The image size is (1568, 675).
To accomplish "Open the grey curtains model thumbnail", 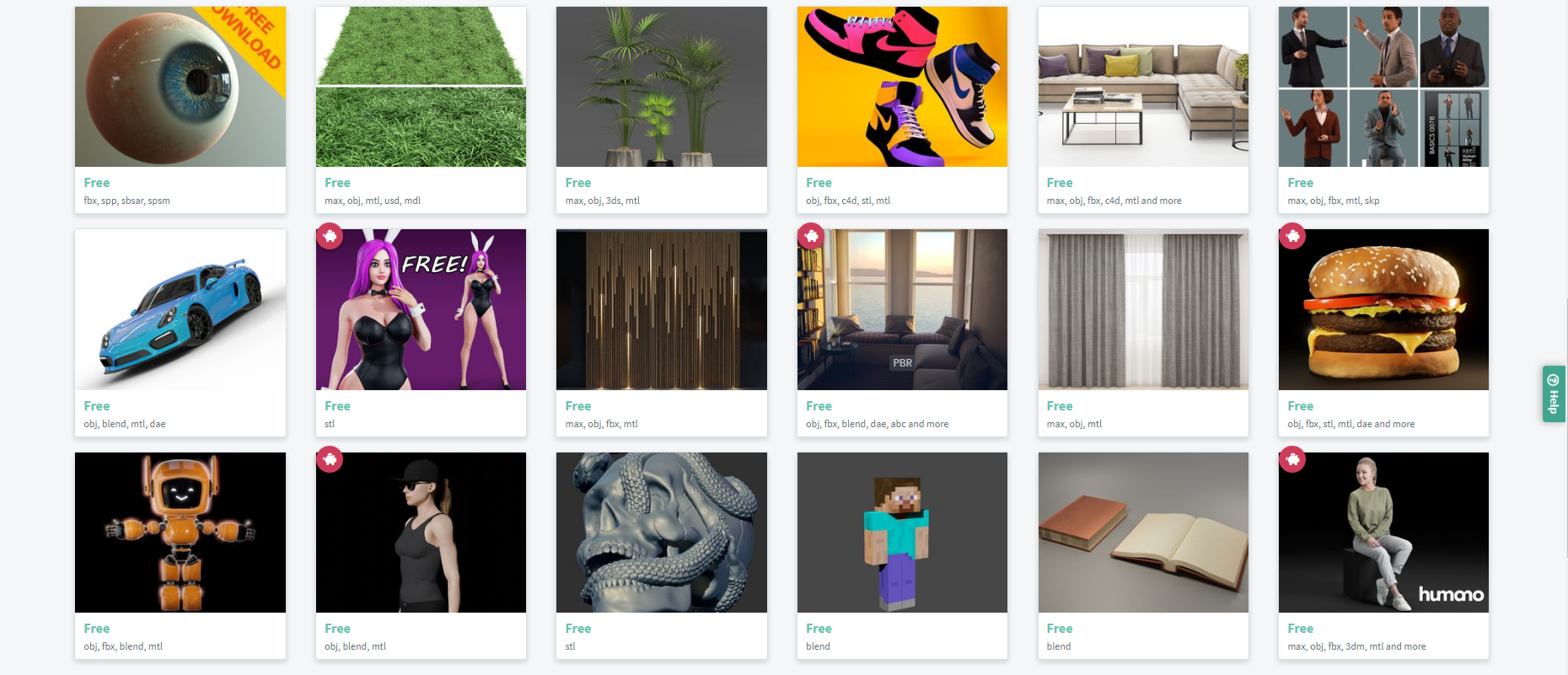I will (1143, 309).
